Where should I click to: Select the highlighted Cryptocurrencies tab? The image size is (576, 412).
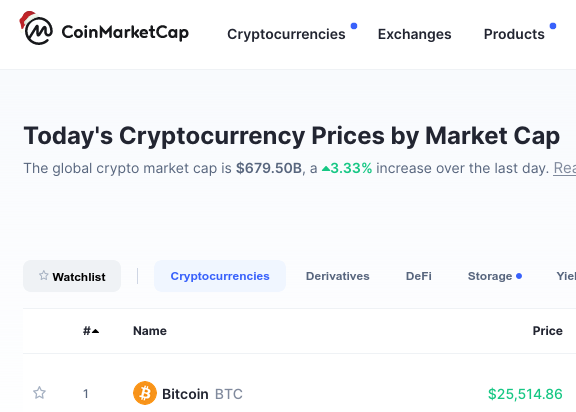pyautogui.click(x=220, y=276)
